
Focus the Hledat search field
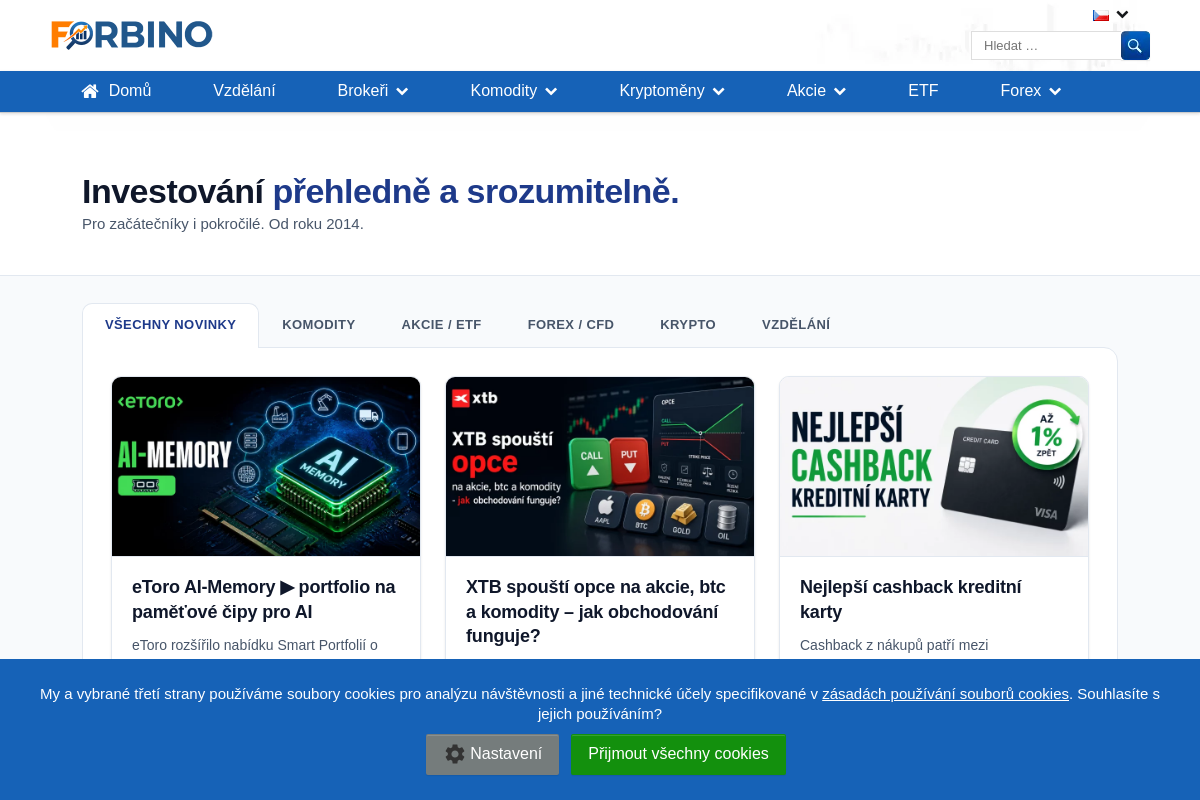(1046, 46)
